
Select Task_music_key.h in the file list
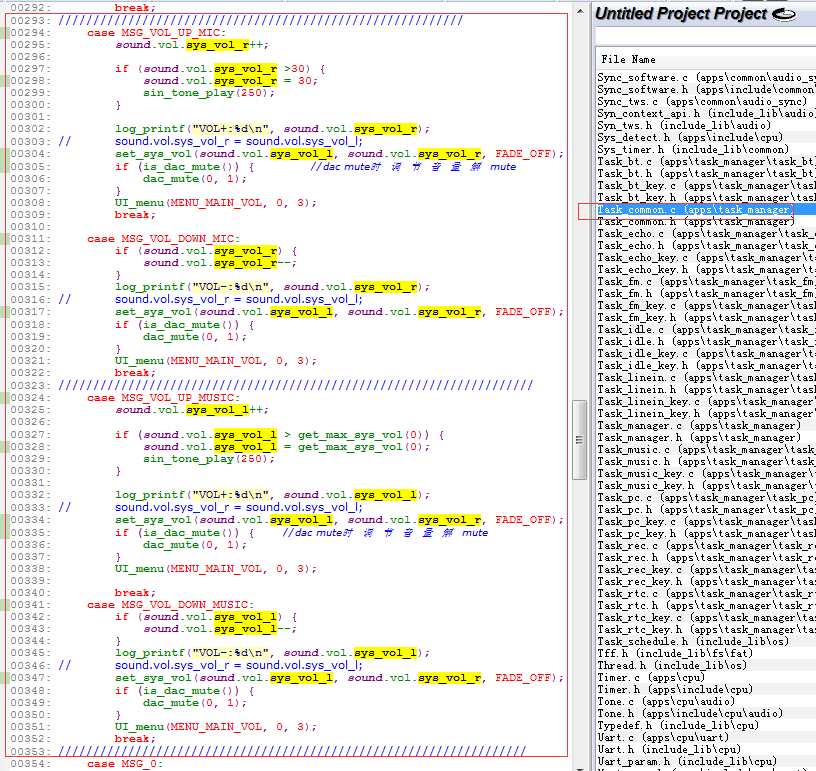coord(707,485)
